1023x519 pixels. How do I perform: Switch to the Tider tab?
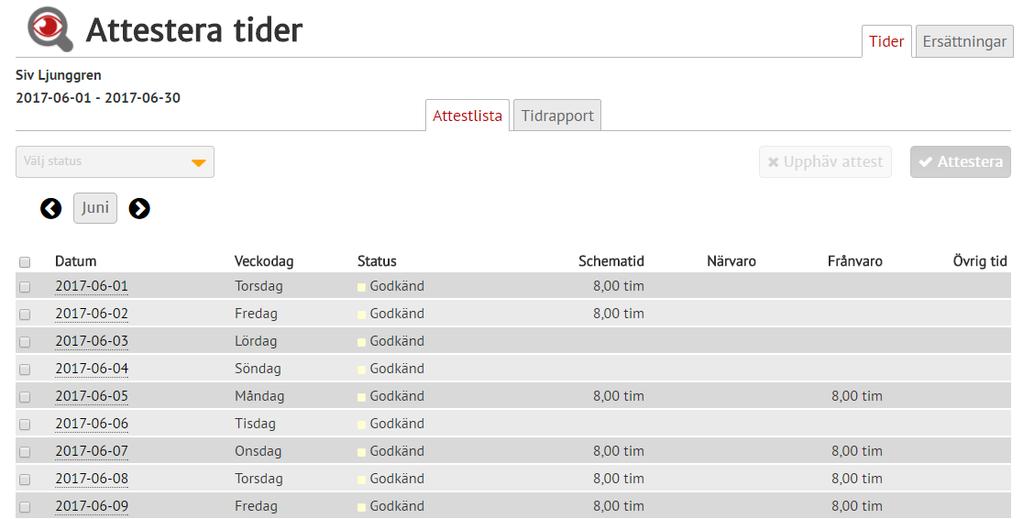pos(886,42)
